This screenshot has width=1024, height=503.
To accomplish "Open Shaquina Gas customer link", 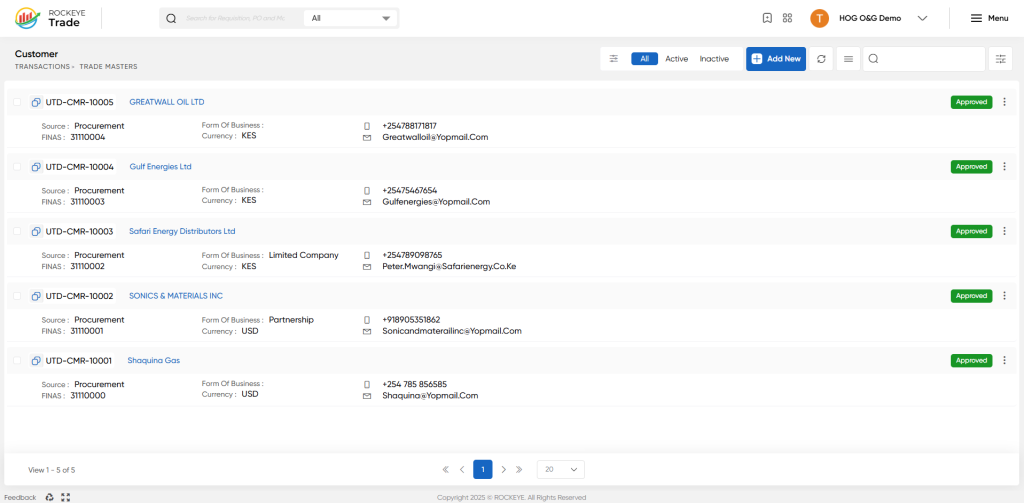I will click(x=153, y=361).
